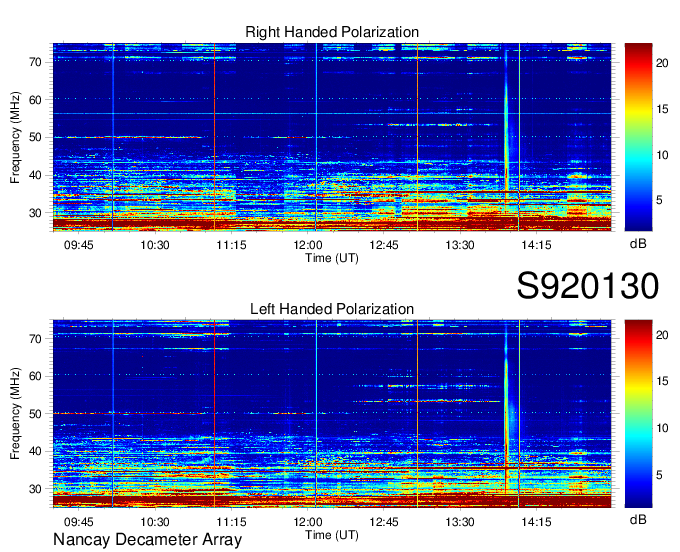
Task: Click the "Nancay Decameter Array" caption
Action: 147,540
